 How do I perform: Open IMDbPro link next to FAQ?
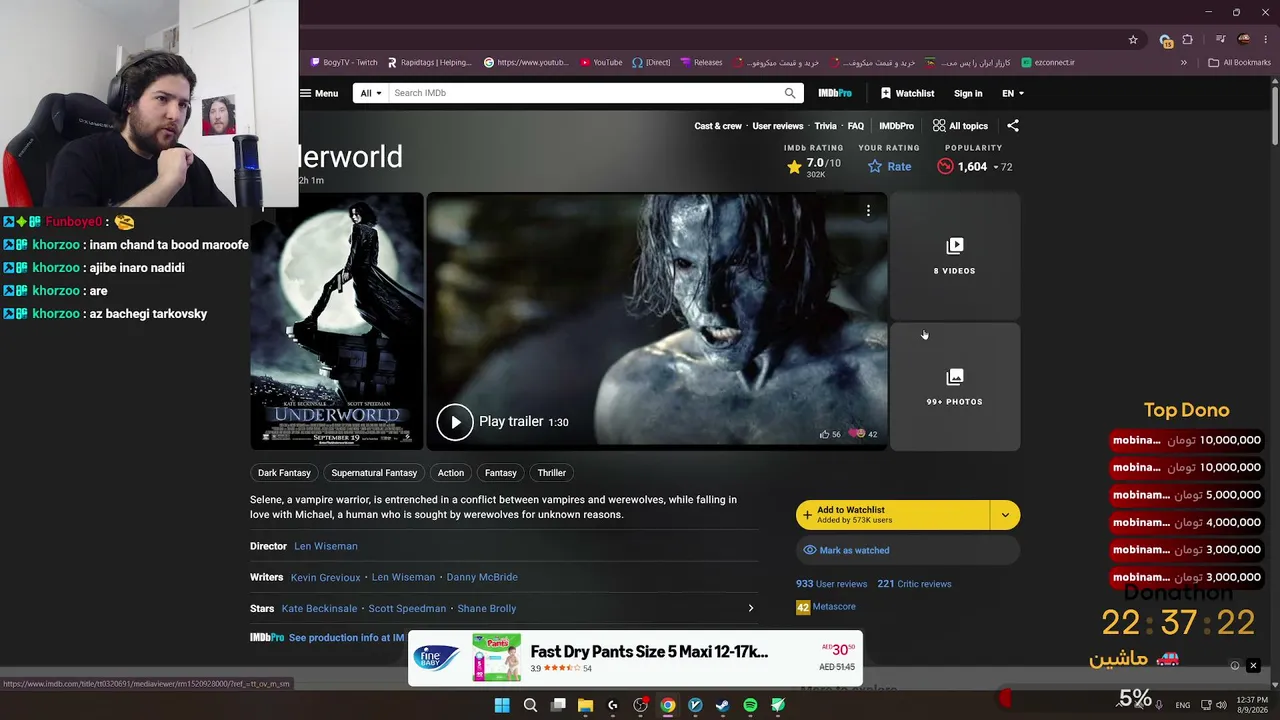[x=896, y=126]
